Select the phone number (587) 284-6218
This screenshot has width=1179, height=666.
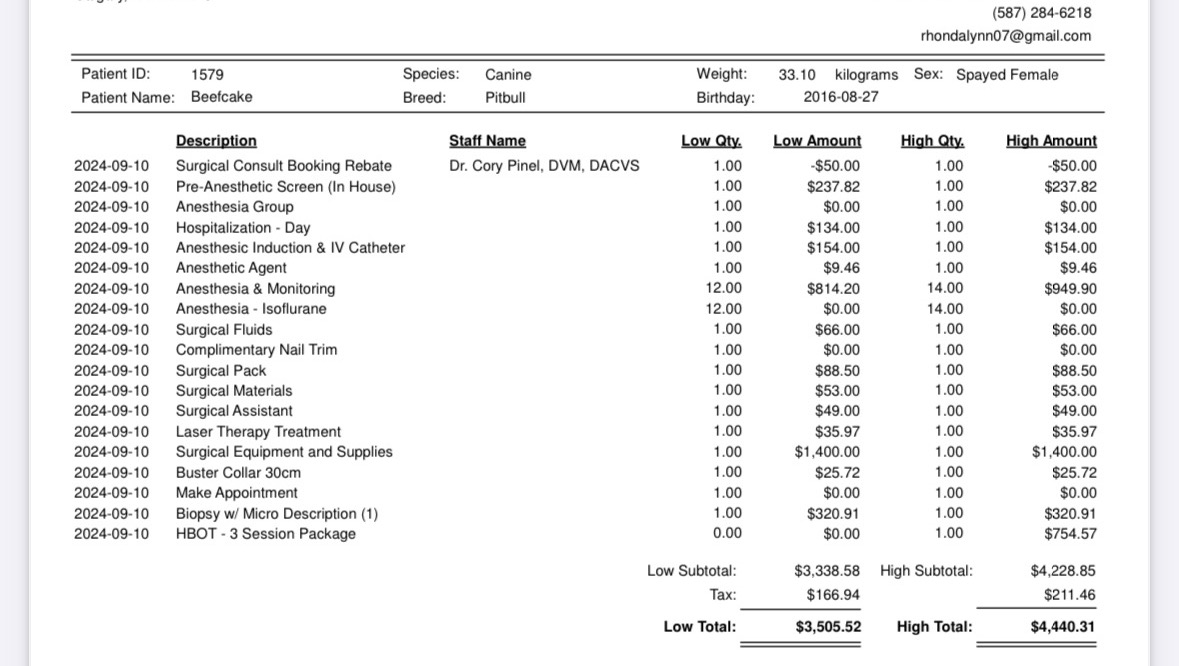point(1041,13)
